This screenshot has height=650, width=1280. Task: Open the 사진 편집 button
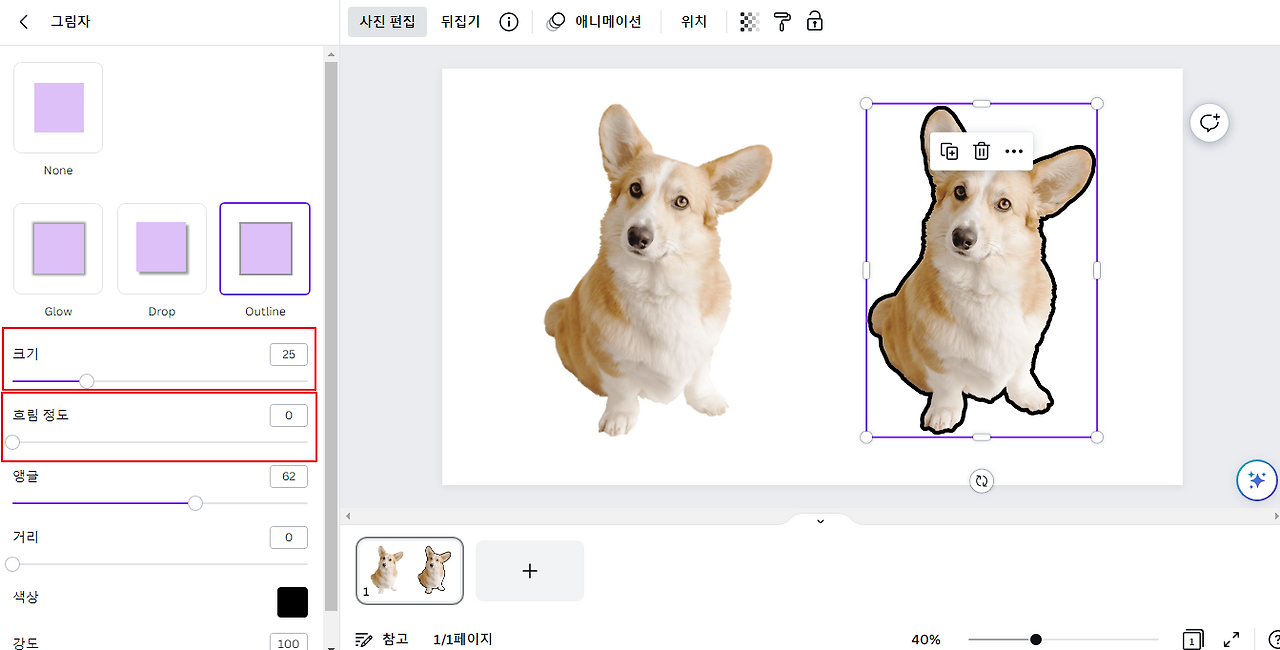coord(387,21)
